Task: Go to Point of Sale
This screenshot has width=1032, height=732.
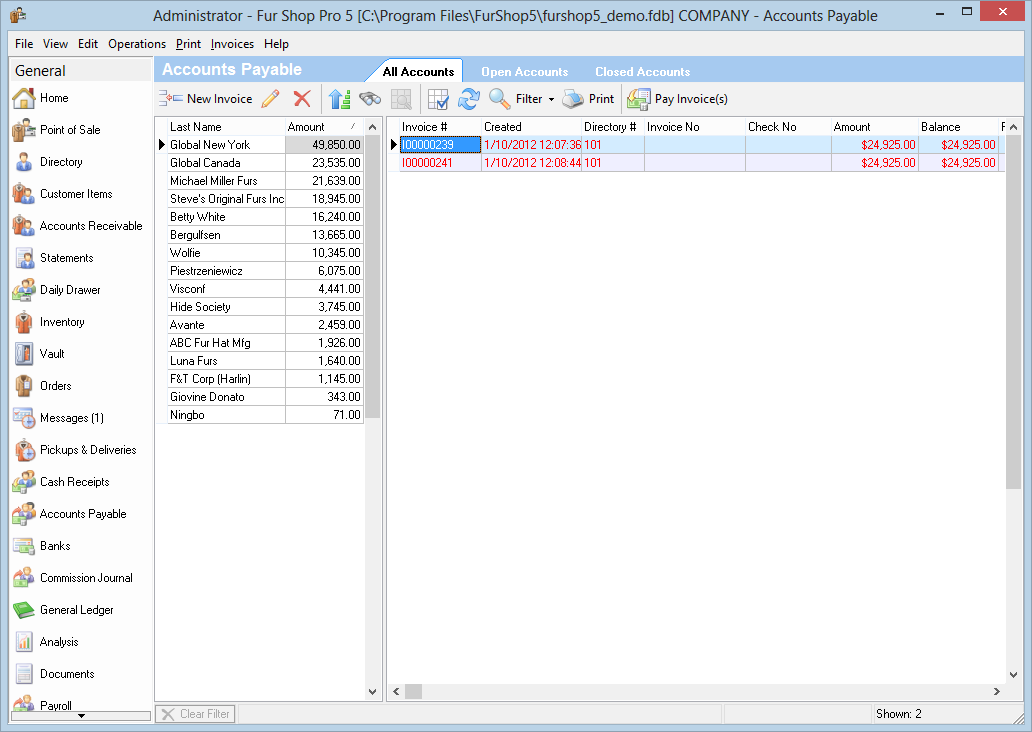Action: pos(69,130)
